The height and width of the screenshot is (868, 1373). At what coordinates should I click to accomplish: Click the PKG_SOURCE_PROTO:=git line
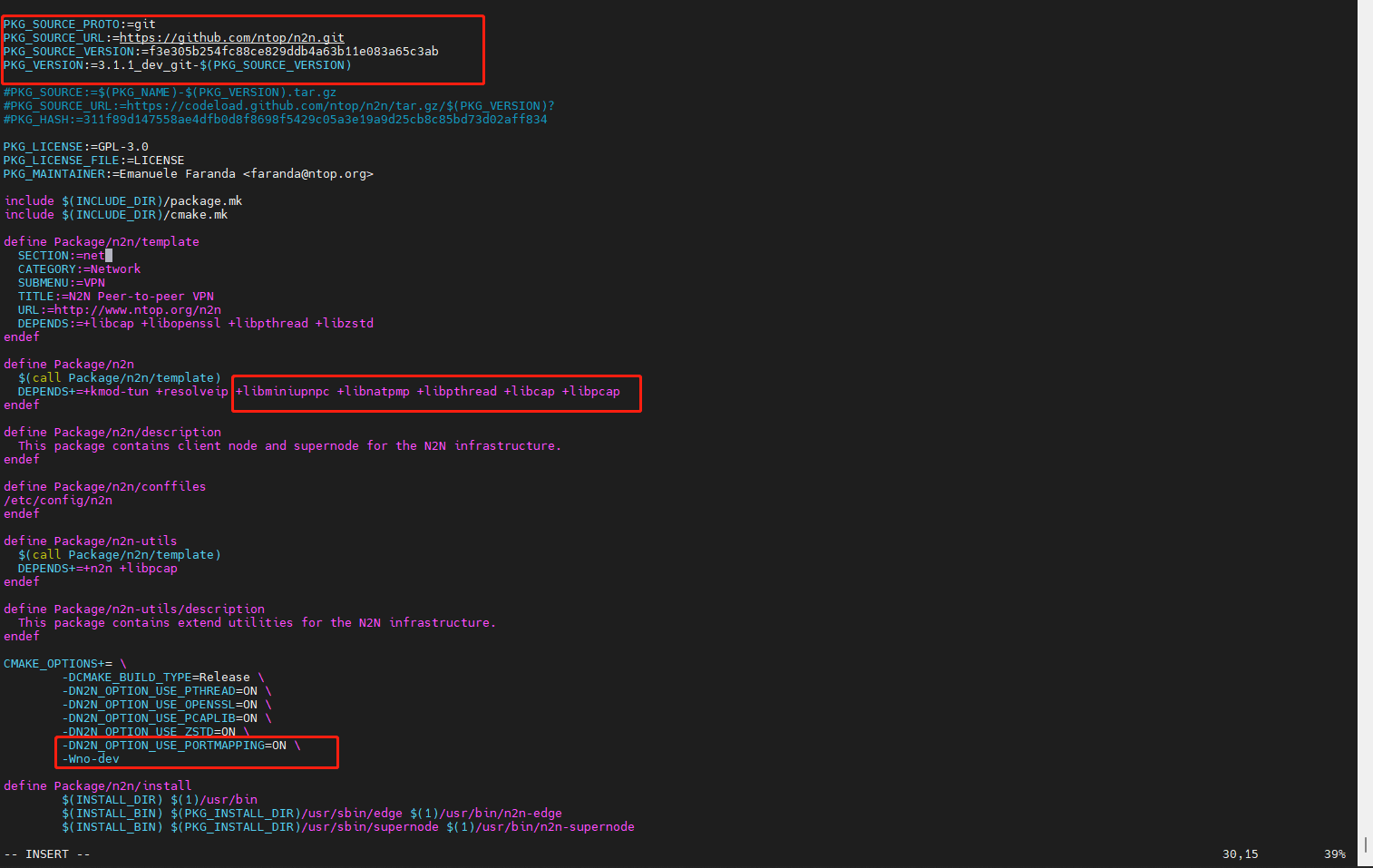tap(80, 24)
